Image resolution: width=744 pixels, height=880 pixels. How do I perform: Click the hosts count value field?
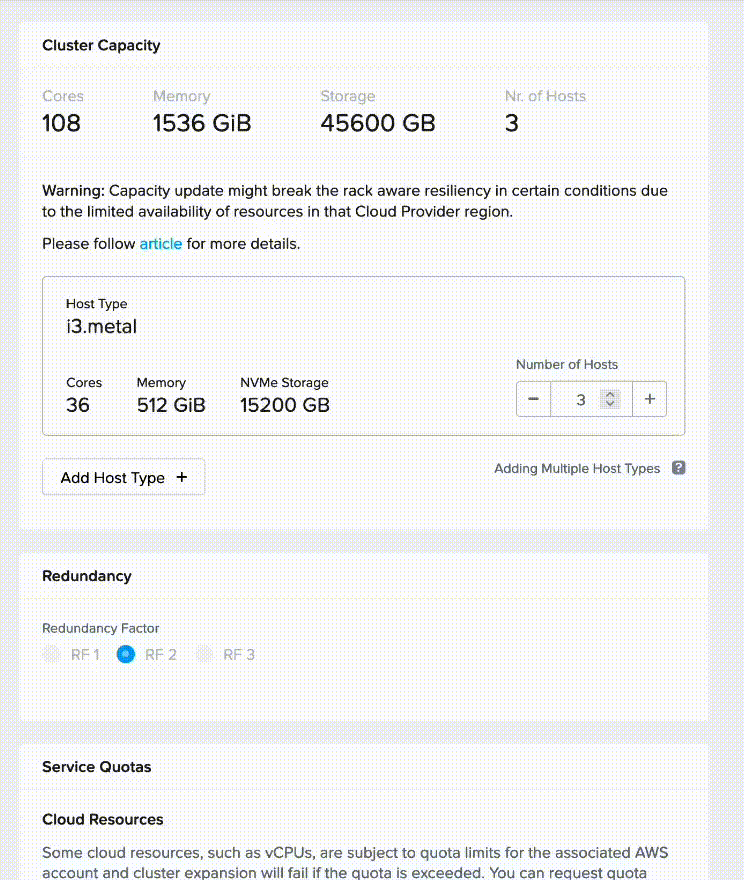coord(581,399)
